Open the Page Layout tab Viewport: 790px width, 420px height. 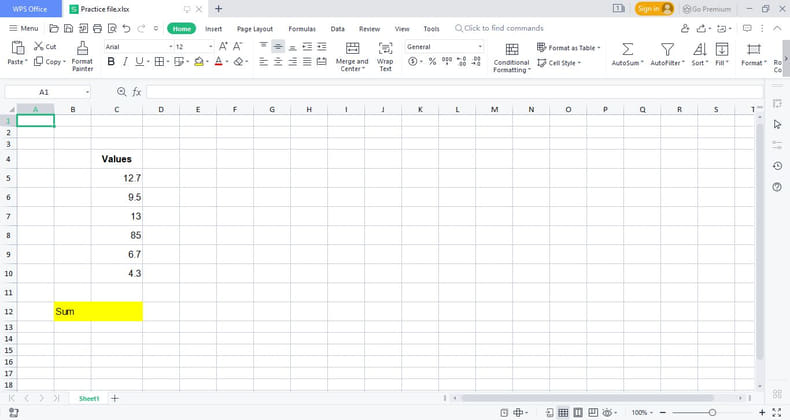pyautogui.click(x=255, y=29)
